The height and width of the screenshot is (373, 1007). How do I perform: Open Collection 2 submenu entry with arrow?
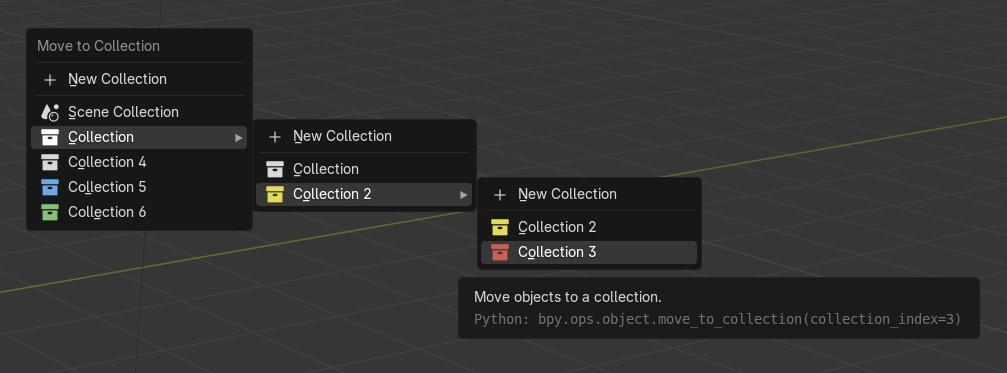(x=364, y=195)
